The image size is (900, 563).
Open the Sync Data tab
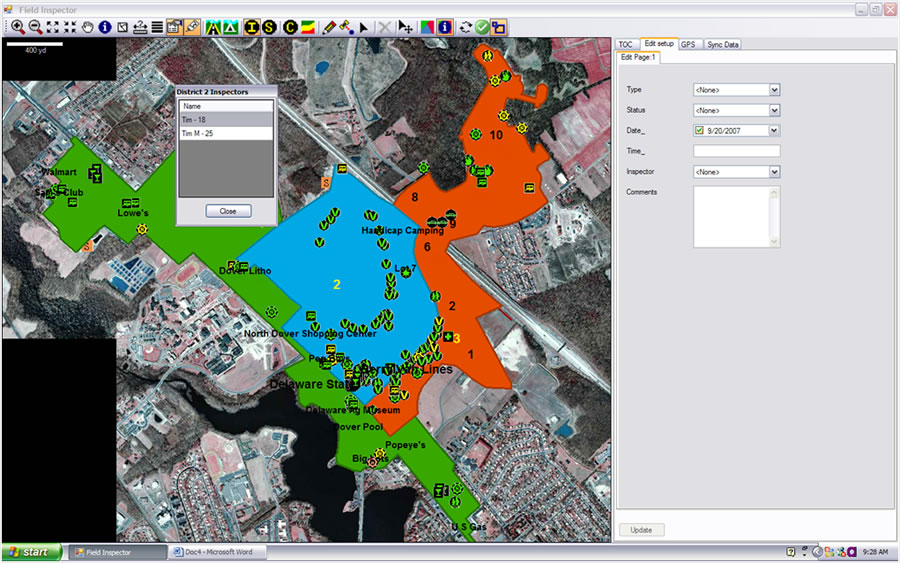coord(723,44)
